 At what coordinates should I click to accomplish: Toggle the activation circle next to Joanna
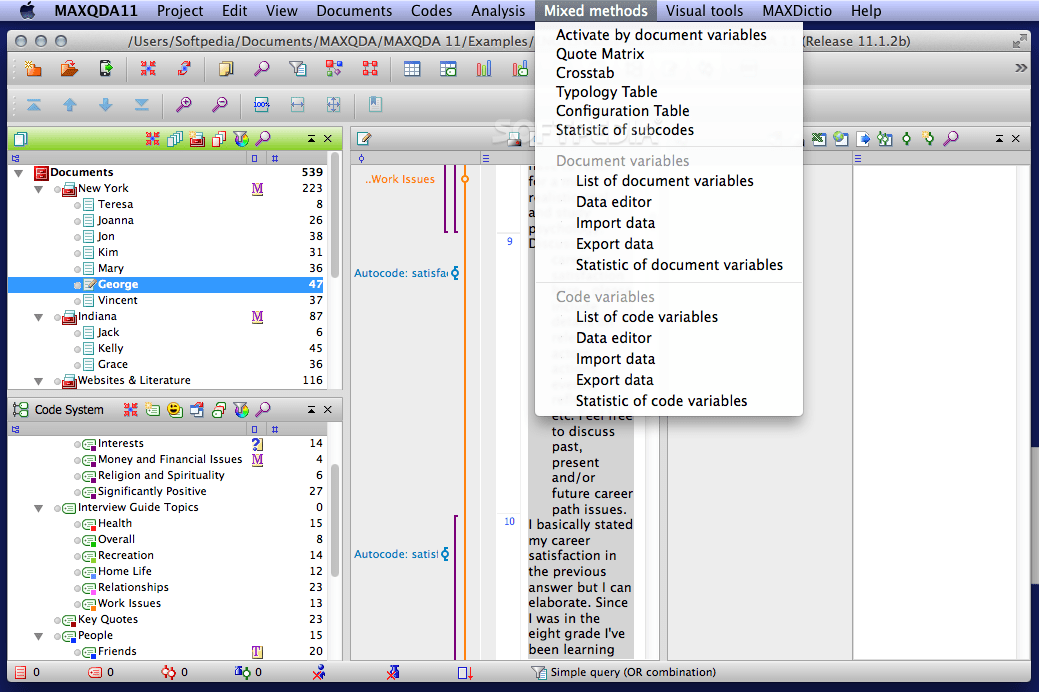(78, 221)
